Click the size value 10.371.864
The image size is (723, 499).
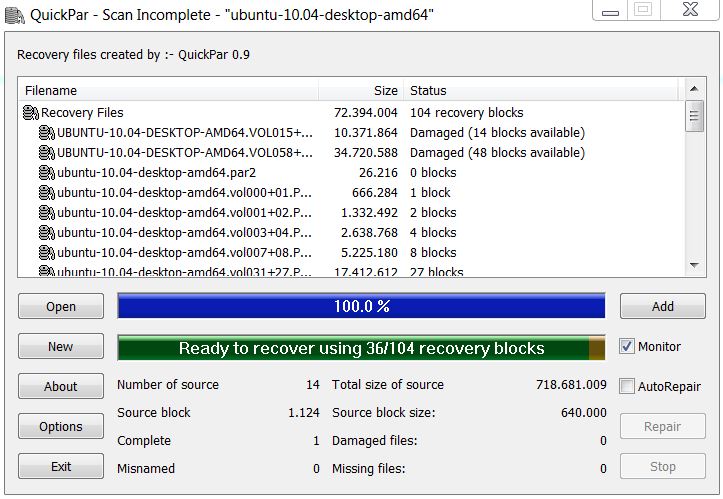point(366,132)
